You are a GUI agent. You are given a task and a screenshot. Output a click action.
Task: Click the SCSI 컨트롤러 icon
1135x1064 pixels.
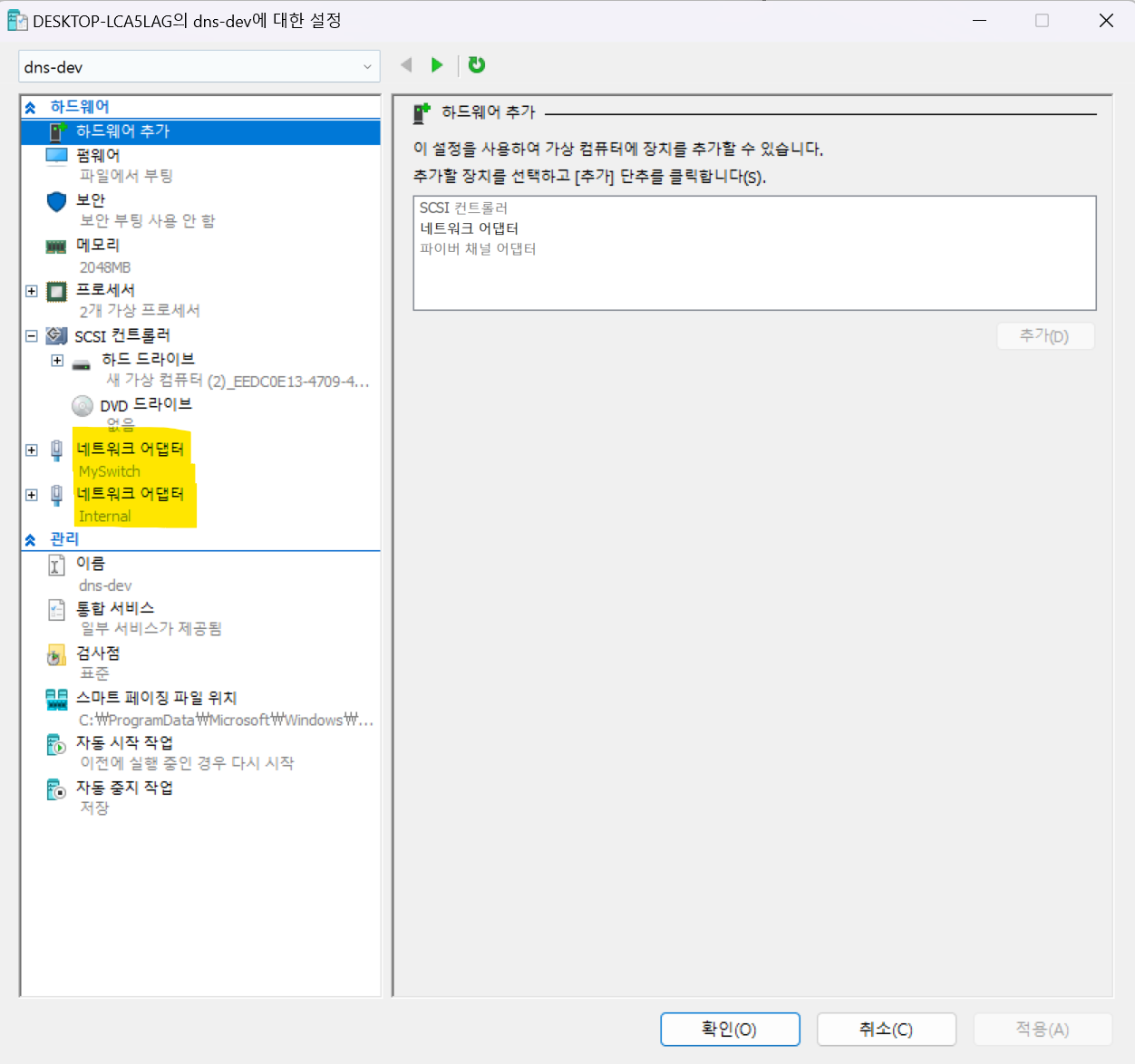pos(56,336)
